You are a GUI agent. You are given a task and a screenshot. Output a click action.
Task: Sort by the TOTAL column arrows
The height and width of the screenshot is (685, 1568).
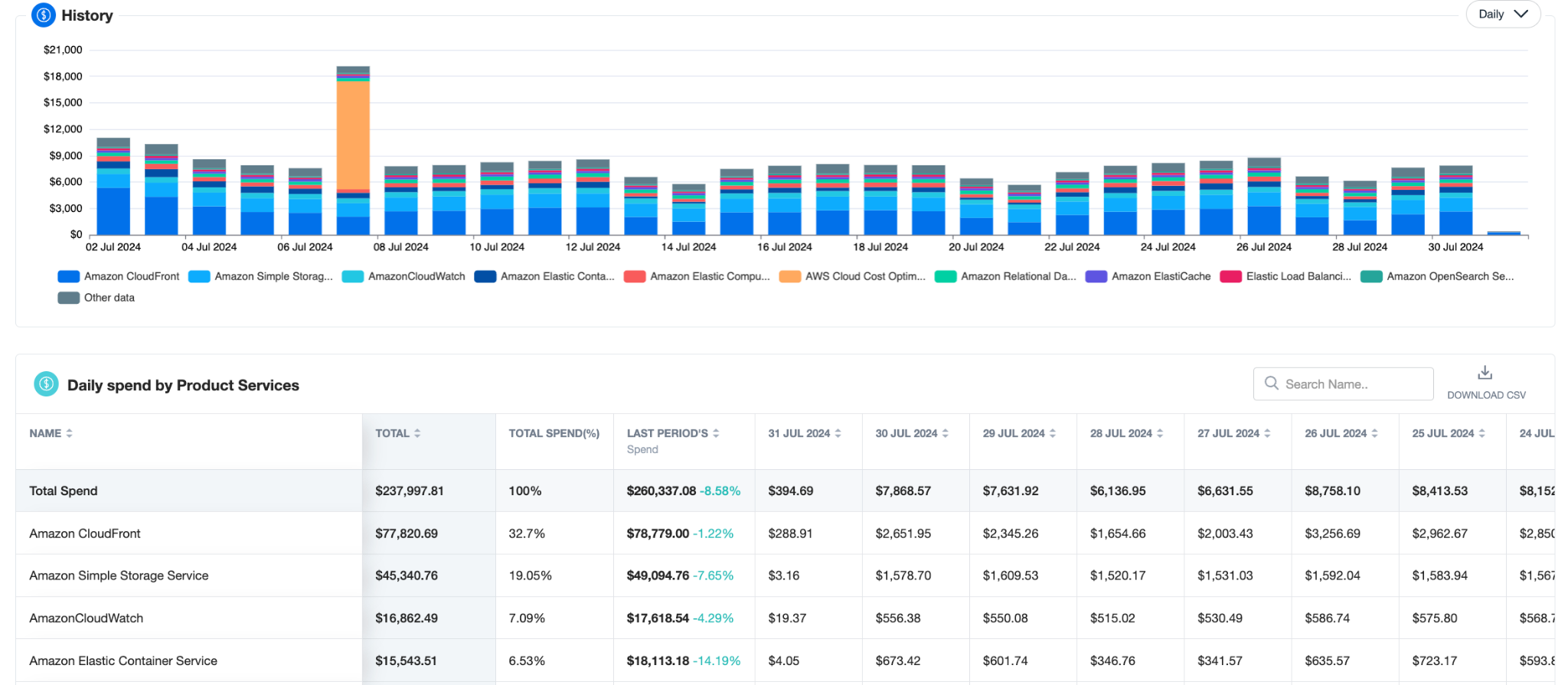click(x=417, y=433)
